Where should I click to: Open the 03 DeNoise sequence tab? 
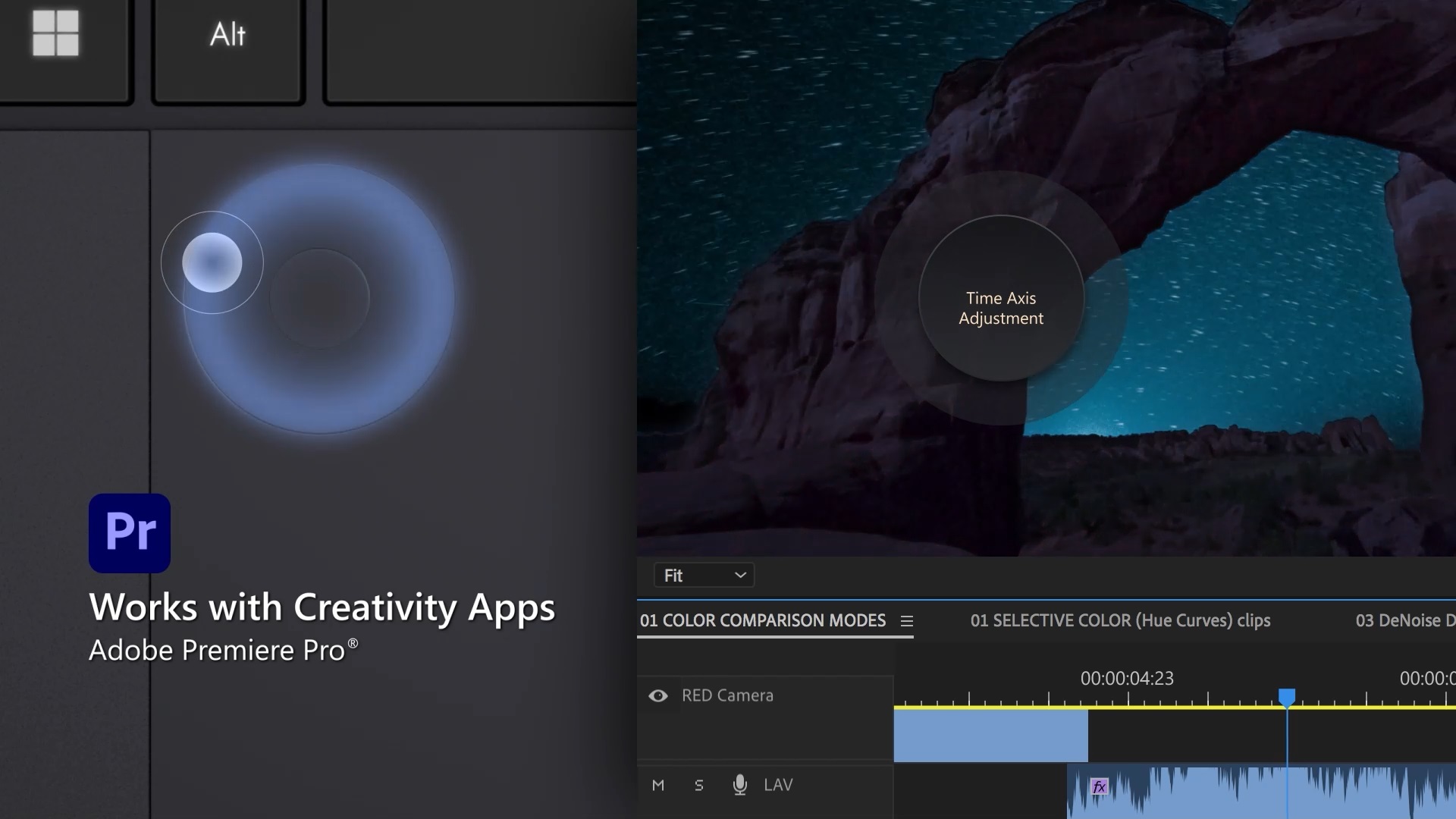click(x=1404, y=620)
